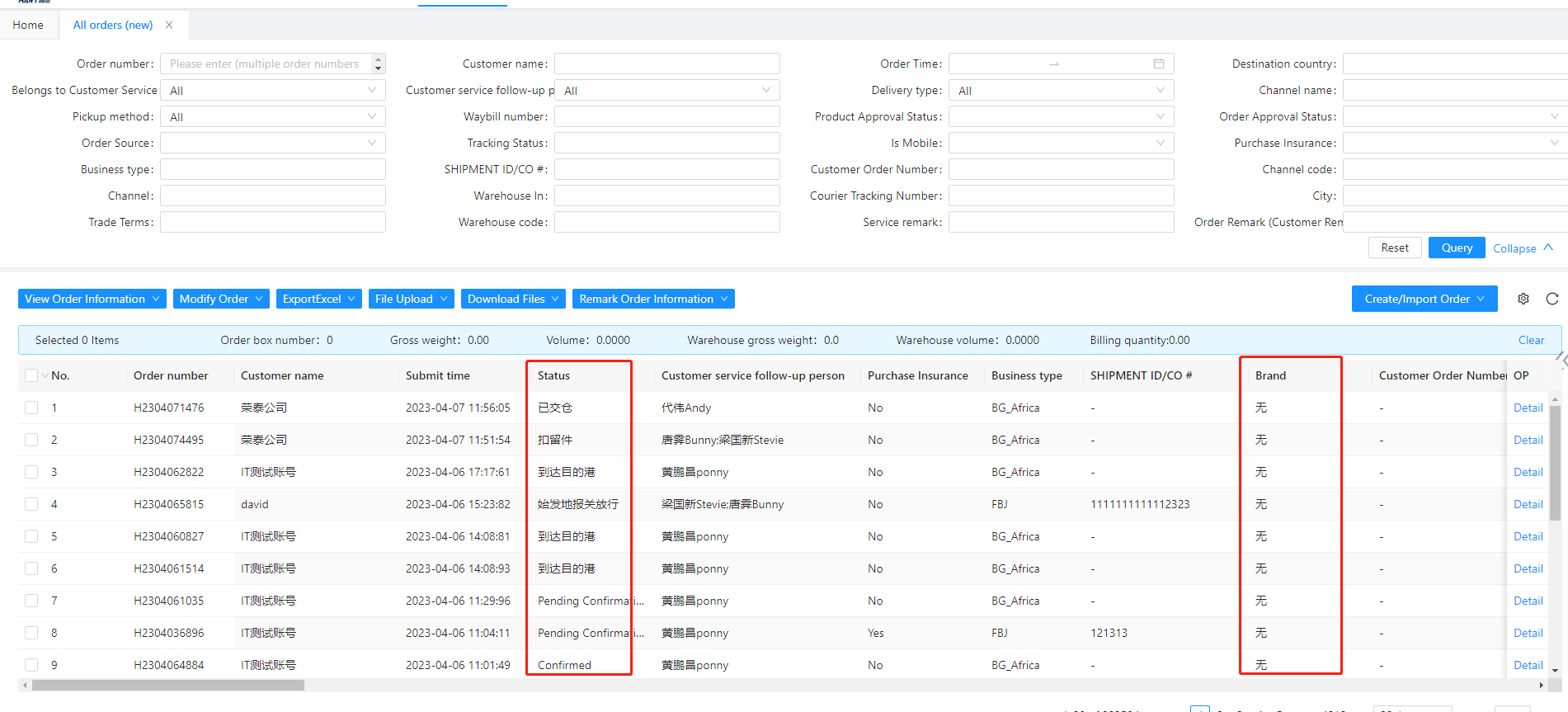
Task: Open the Order Time calendar picker
Action: [x=1158, y=64]
